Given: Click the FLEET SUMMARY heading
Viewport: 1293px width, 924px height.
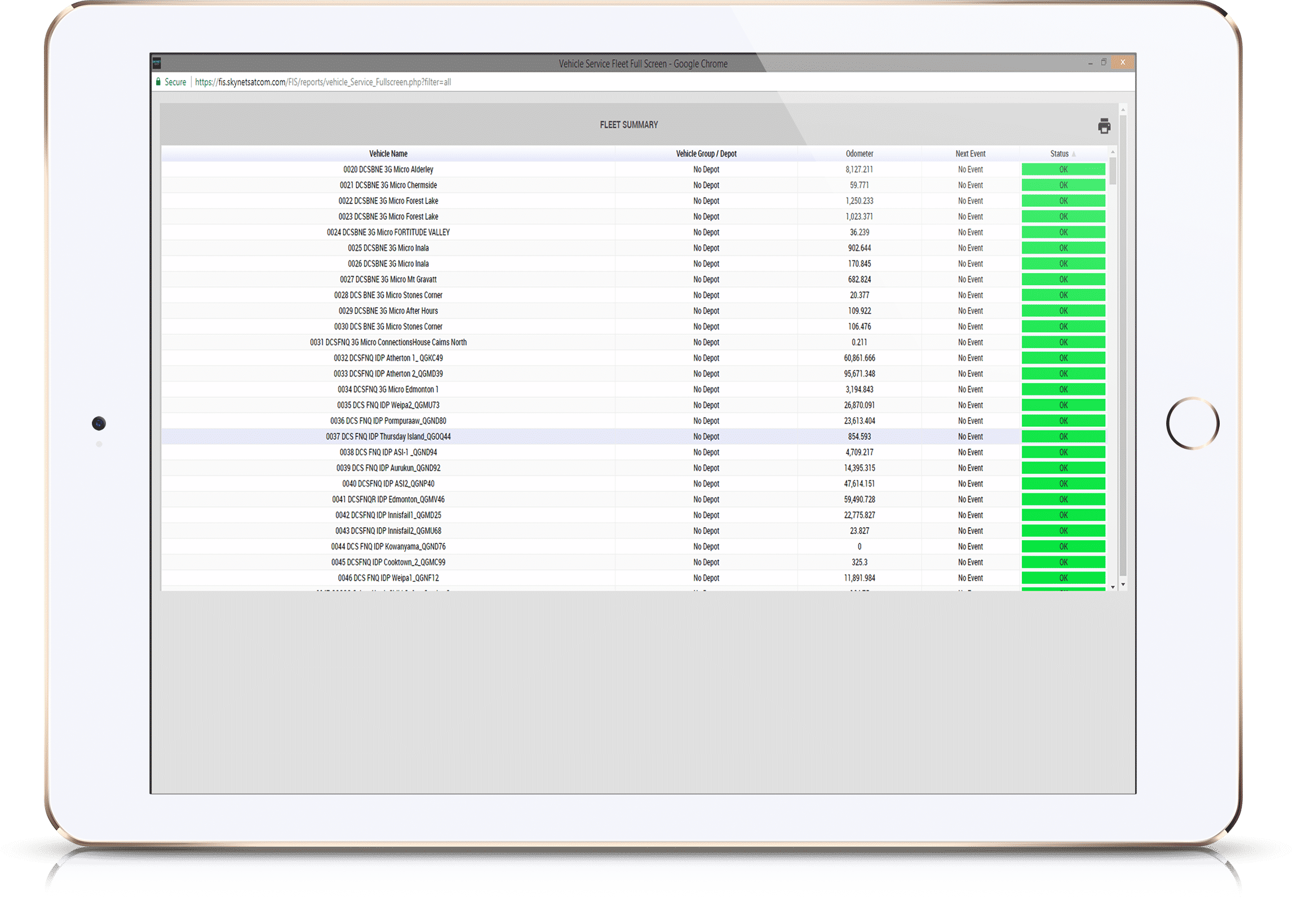Looking at the screenshot, I should 628,125.
